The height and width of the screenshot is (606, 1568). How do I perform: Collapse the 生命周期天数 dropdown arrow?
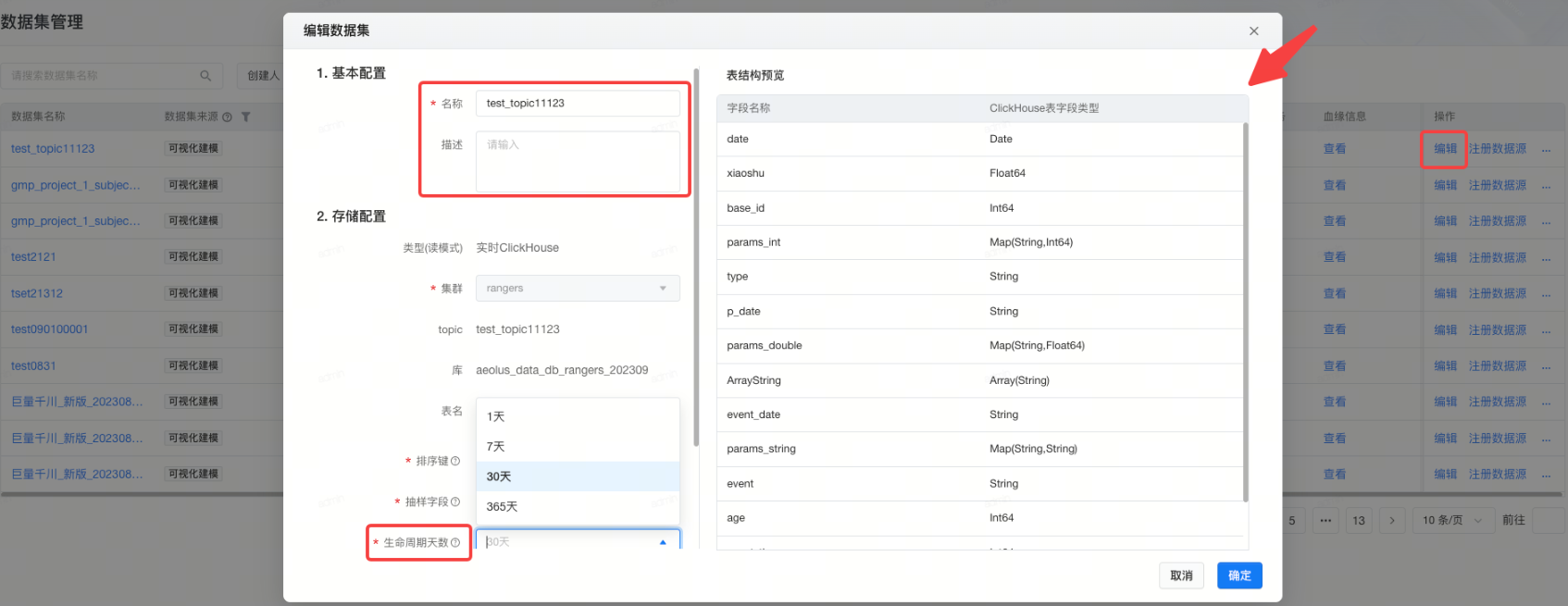coord(663,542)
